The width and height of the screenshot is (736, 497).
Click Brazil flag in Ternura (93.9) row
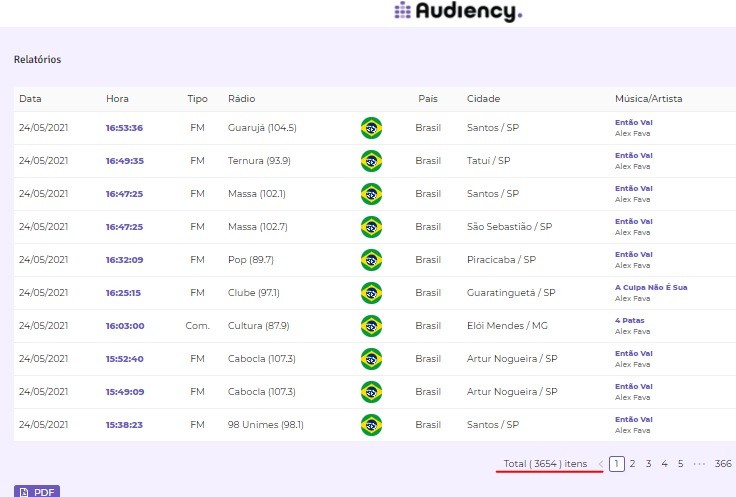coord(371,161)
